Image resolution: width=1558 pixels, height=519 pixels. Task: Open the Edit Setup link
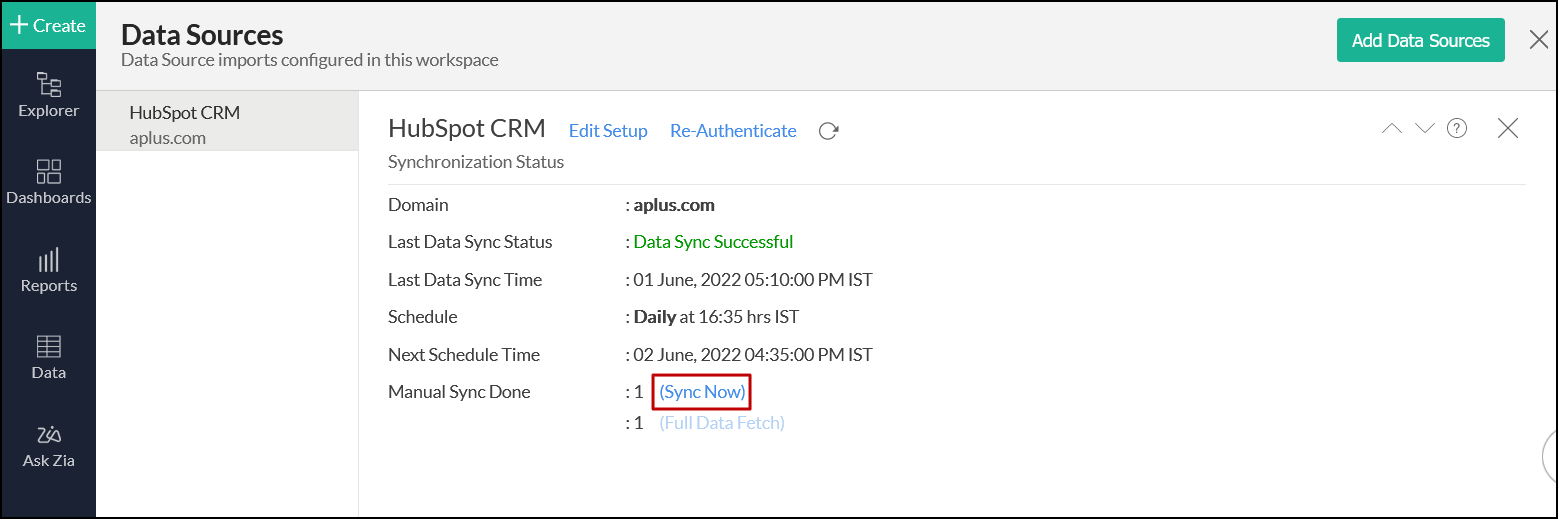(608, 131)
